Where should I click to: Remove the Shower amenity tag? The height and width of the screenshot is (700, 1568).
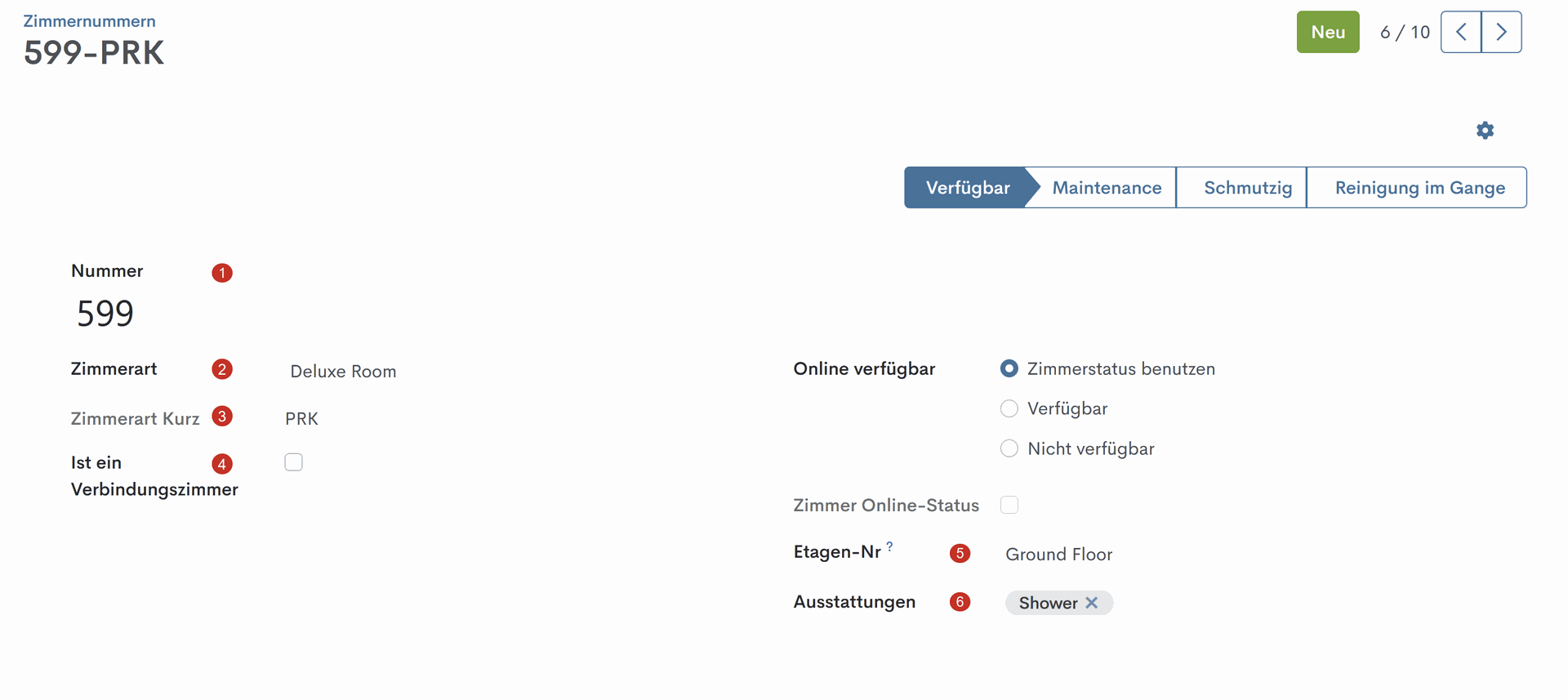[1092, 603]
